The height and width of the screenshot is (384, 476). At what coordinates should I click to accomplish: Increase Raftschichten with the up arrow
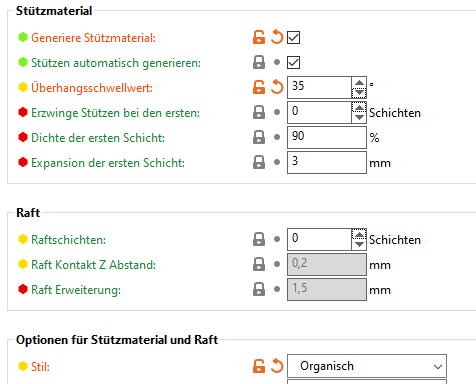359,235
